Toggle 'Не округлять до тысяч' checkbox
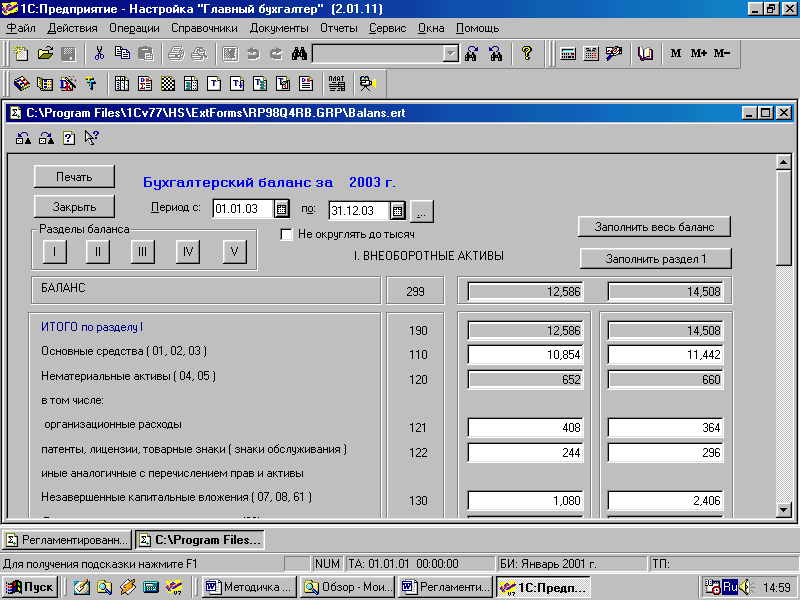Image resolution: width=800 pixels, height=600 pixels. [x=286, y=235]
